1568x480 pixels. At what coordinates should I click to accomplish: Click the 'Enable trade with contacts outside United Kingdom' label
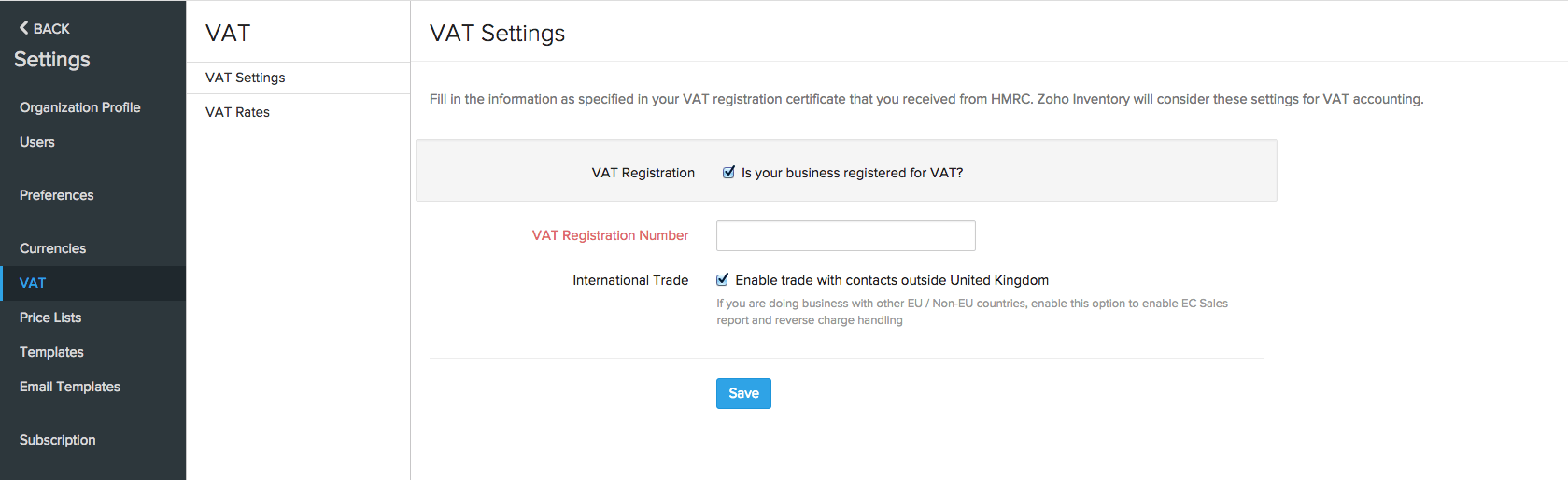[x=892, y=280]
